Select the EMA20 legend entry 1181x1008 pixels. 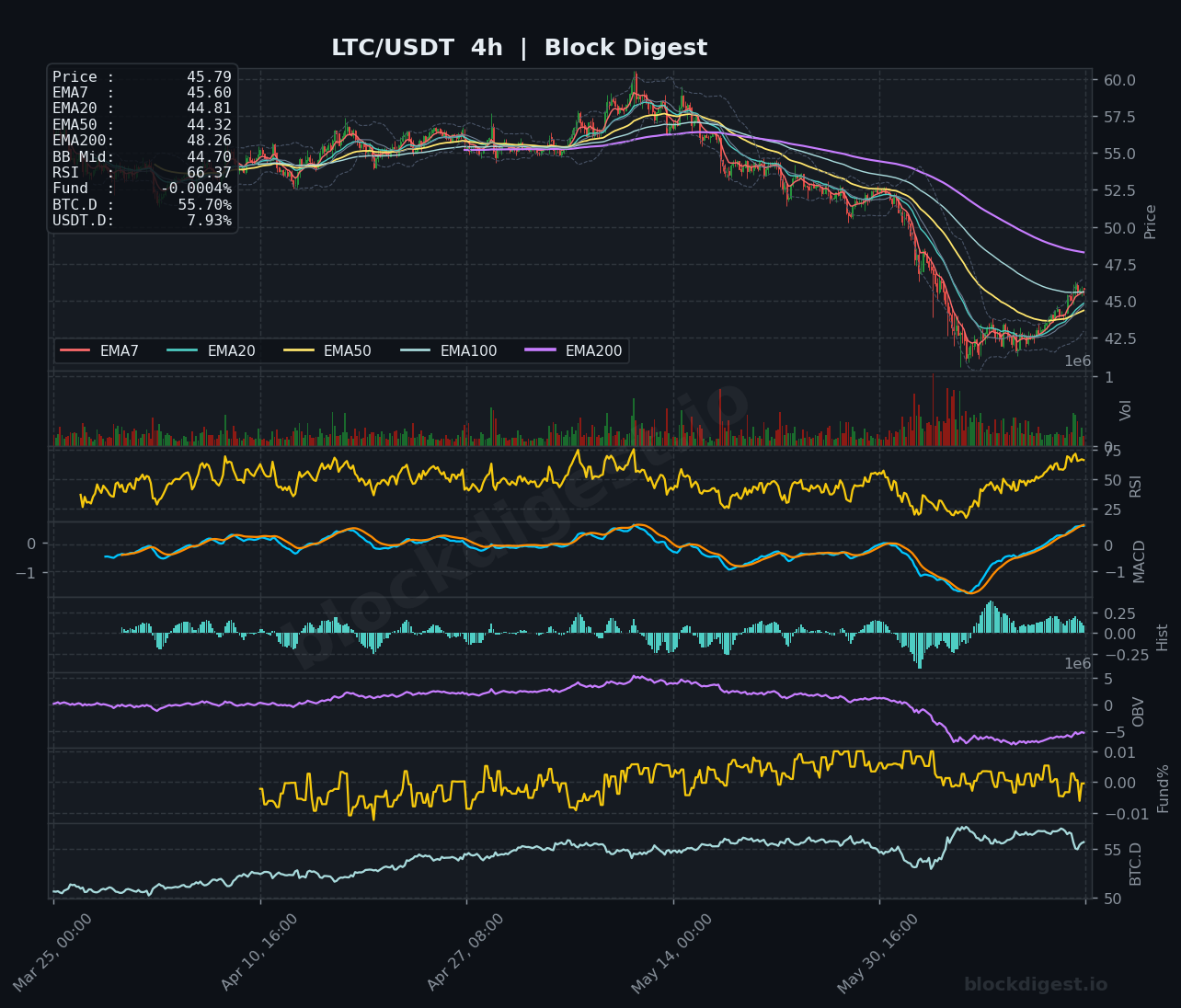(x=212, y=350)
